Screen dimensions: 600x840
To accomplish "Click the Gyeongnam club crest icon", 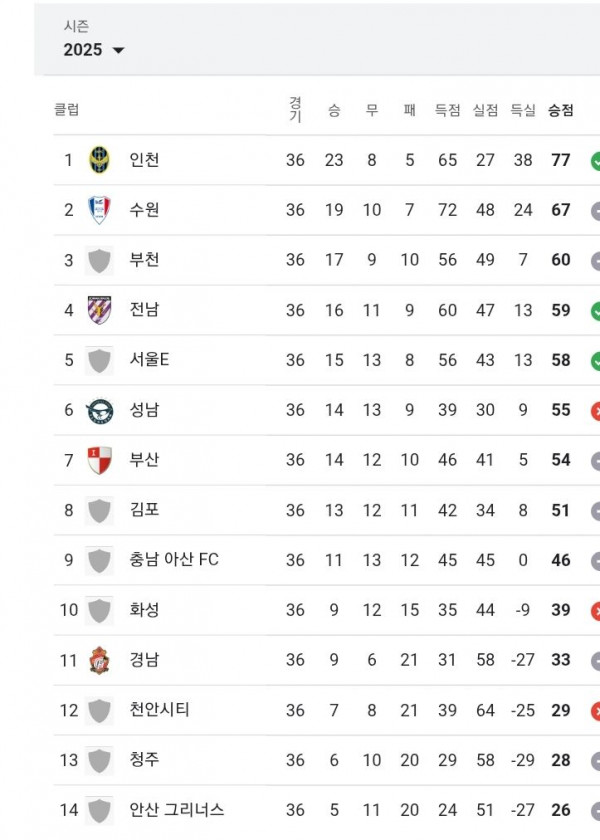I will point(99,660).
